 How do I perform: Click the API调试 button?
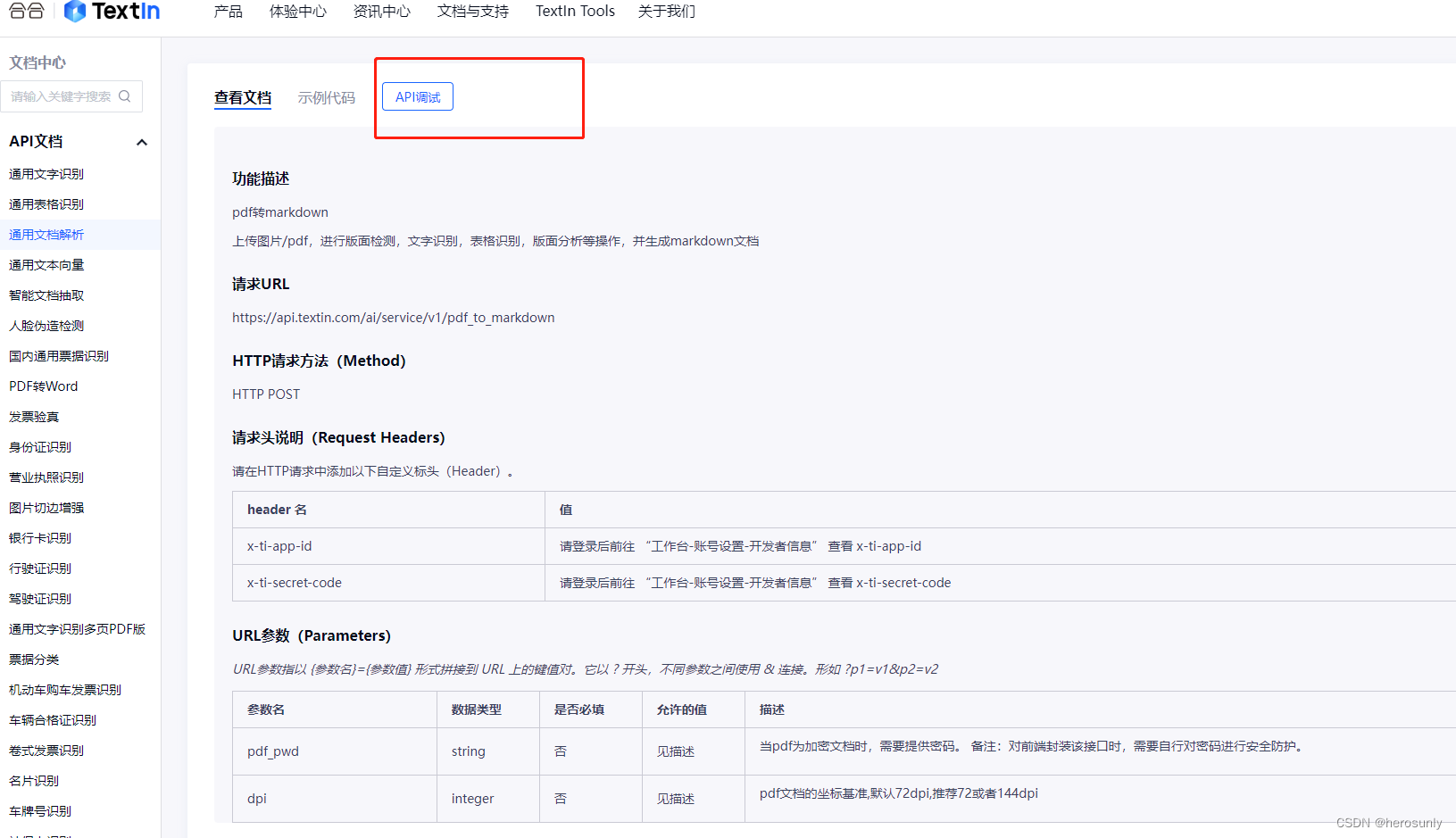(418, 96)
